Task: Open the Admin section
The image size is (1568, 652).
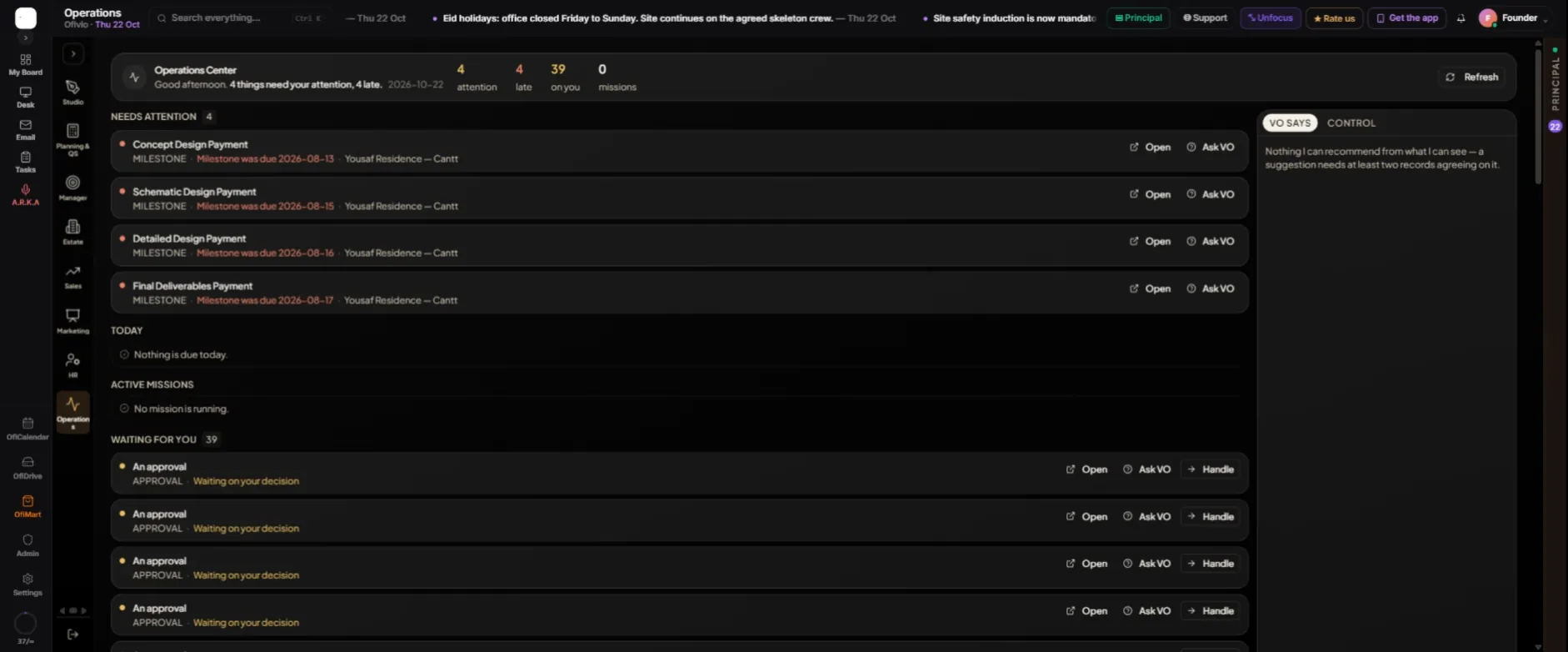Action: click(27, 545)
